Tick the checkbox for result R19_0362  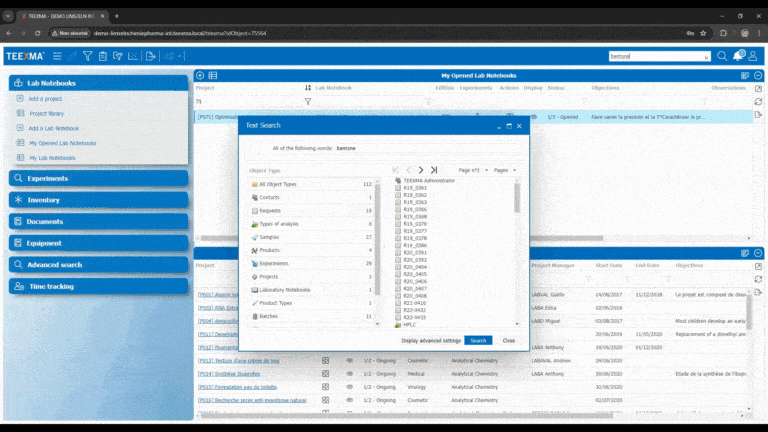click(398, 195)
